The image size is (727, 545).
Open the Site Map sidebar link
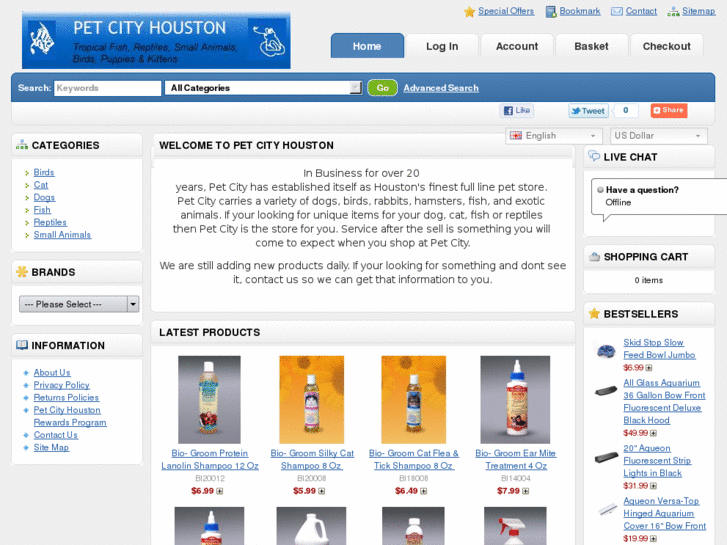coord(51,448)
